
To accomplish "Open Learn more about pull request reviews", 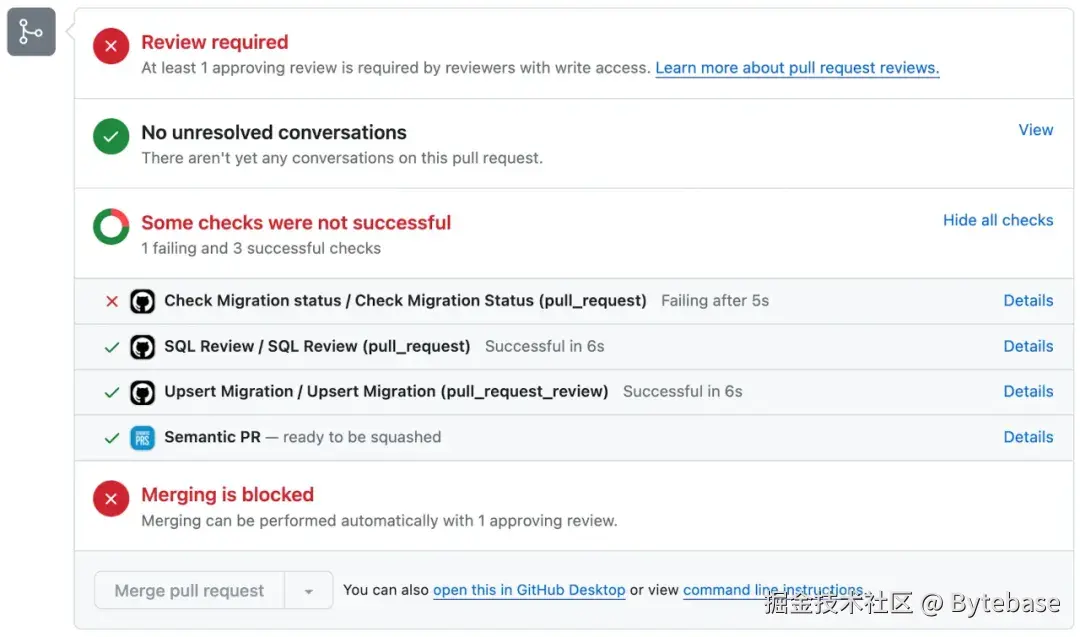I will [x=797, y=68].
